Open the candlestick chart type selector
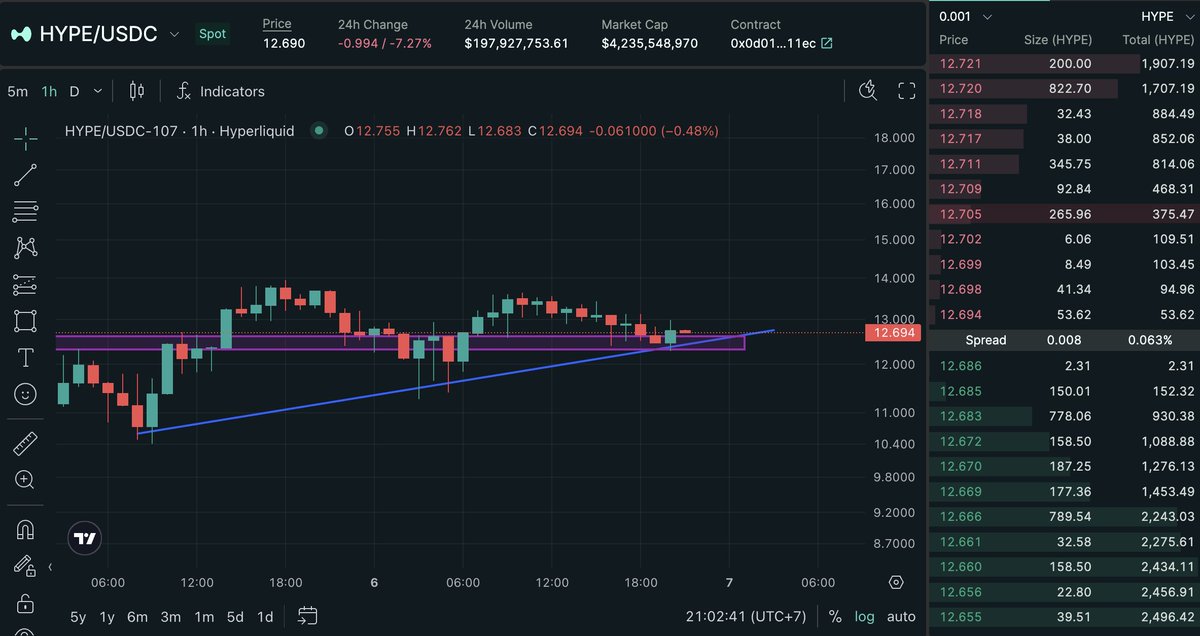The image size is (1200, 636). coord(137,91)
